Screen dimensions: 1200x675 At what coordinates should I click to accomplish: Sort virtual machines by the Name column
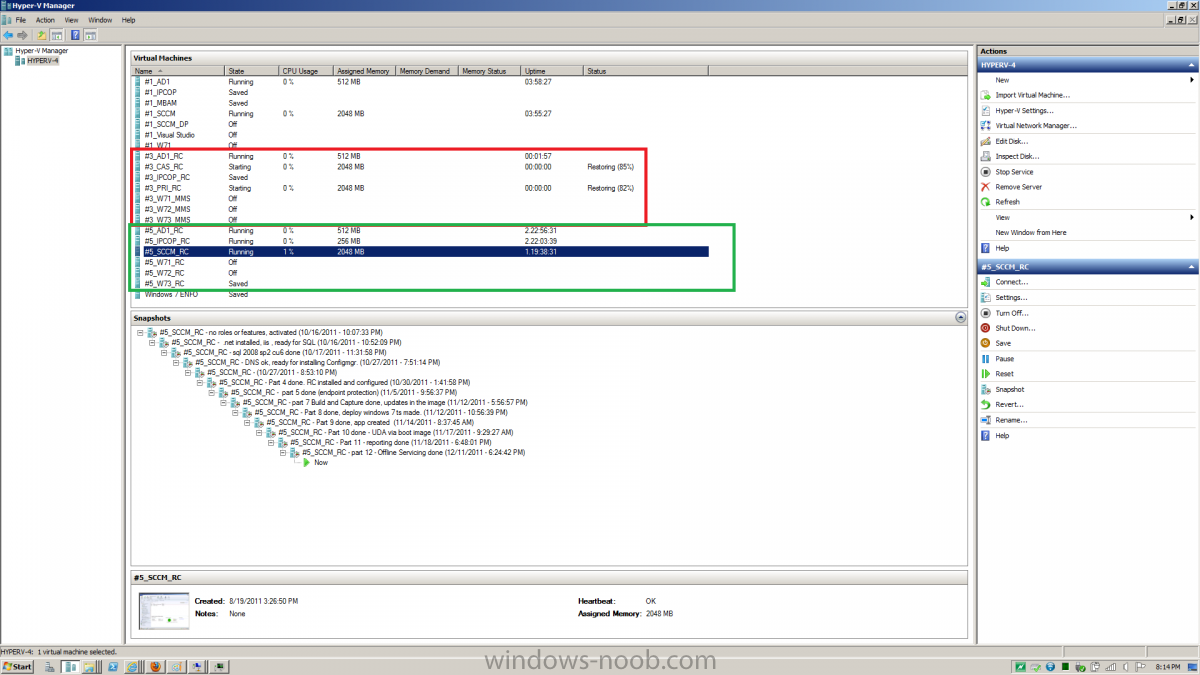pyautogui.click(x=179, y=71)
